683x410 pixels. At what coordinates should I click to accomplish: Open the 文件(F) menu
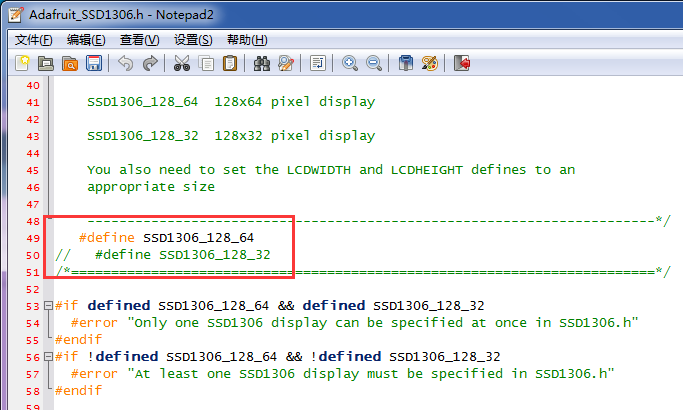click(34, 40)
